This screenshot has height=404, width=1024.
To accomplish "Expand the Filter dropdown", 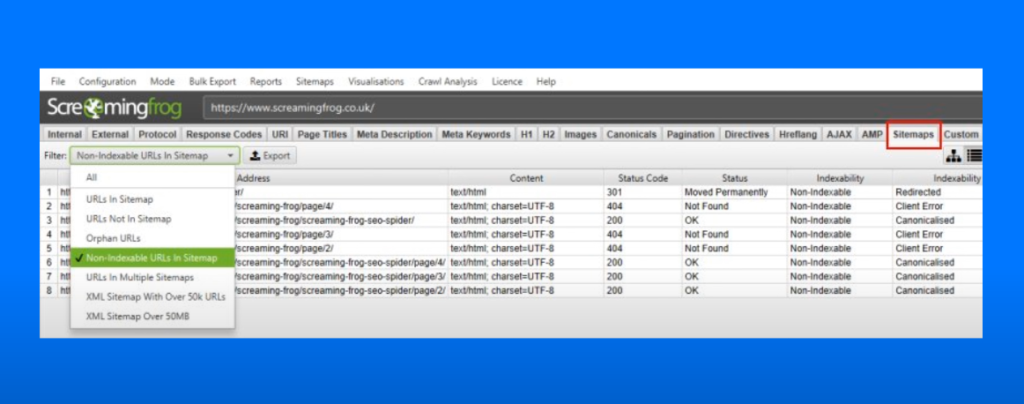I will click(x=155, y=156).
